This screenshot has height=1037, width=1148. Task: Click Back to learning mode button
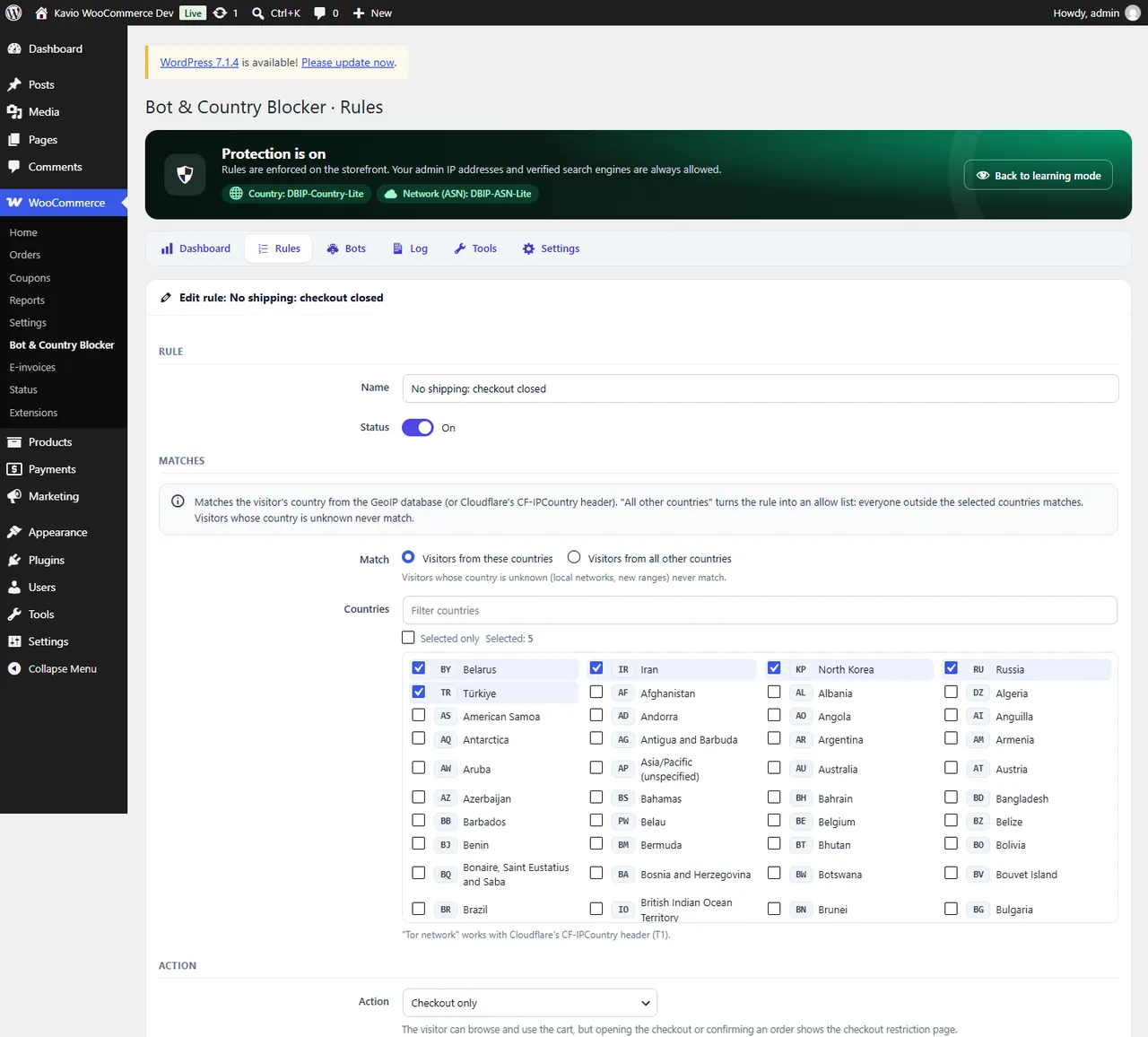1039,176
